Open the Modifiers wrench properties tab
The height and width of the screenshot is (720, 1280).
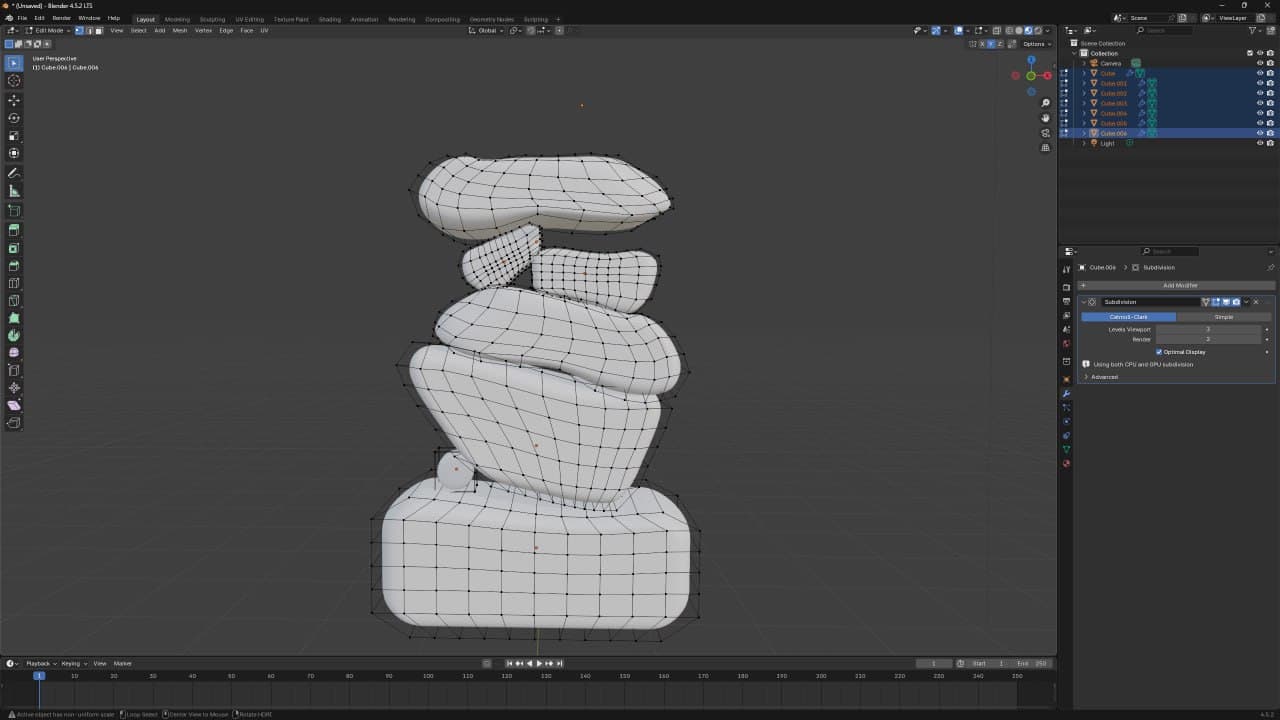click(x=1066, y=393)
